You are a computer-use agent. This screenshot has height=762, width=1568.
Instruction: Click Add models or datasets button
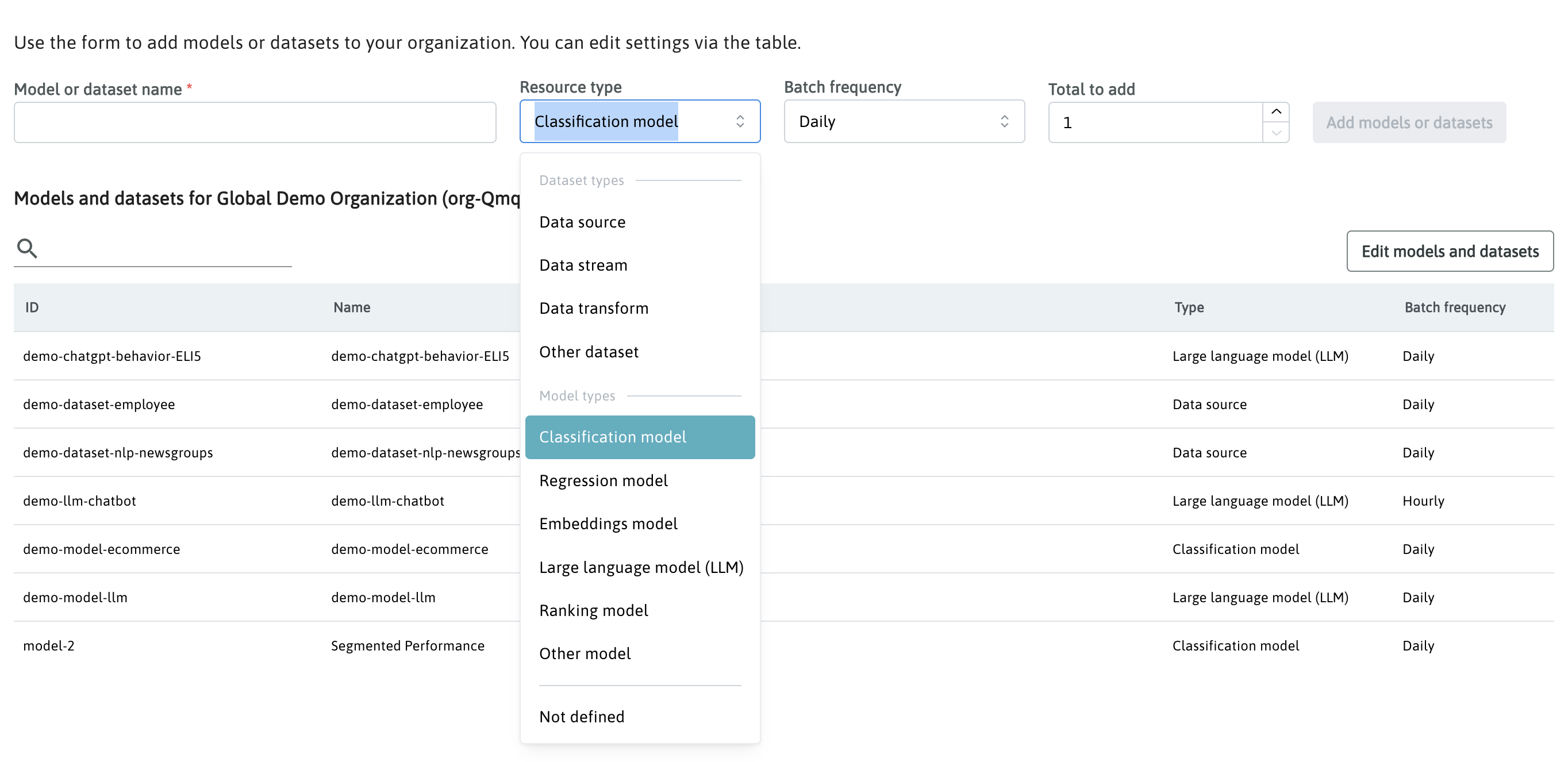(1409, 123)
